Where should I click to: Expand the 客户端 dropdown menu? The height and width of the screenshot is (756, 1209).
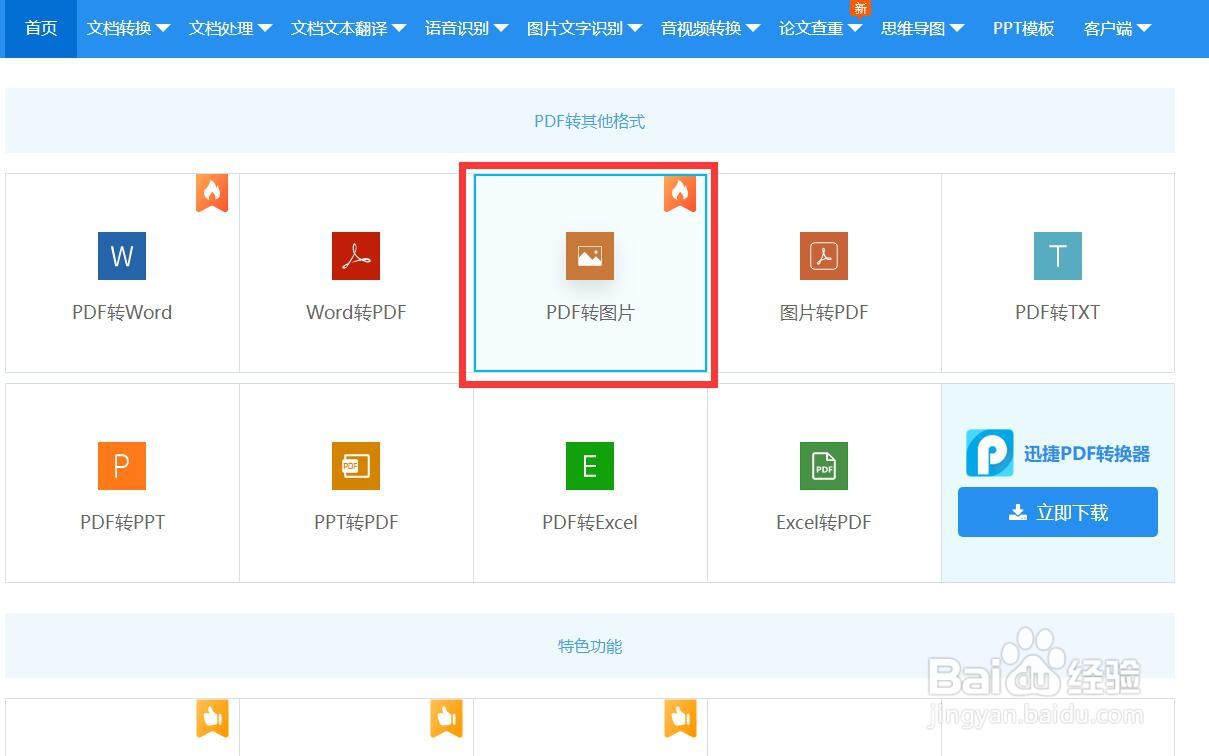pyautogui.click(x=1116, y=28)
